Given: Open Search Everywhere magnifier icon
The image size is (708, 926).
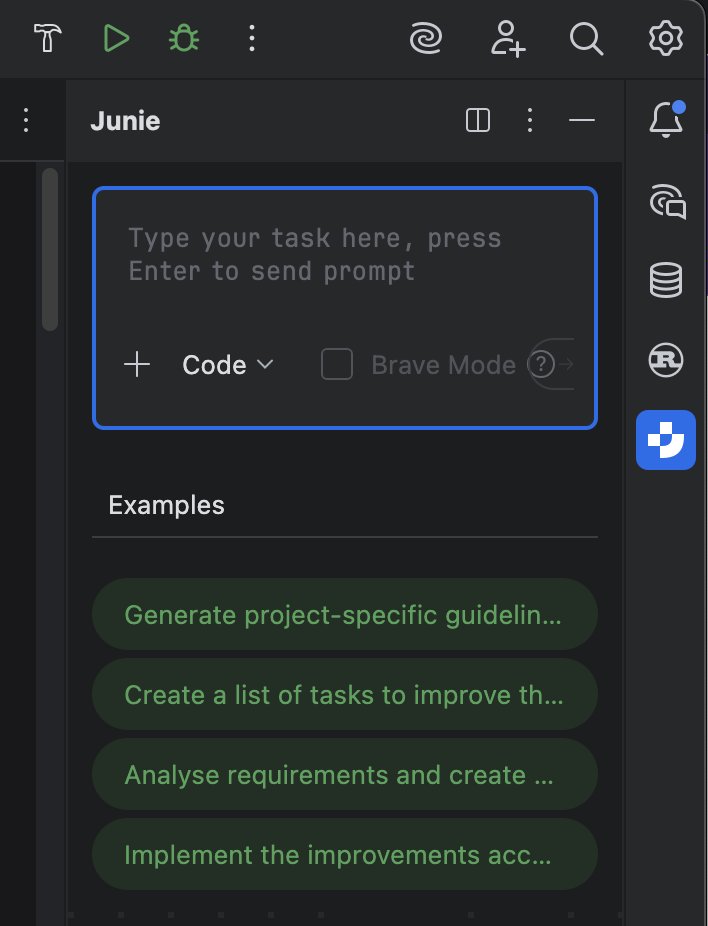Looking at the screenshot, I should 586,38.
